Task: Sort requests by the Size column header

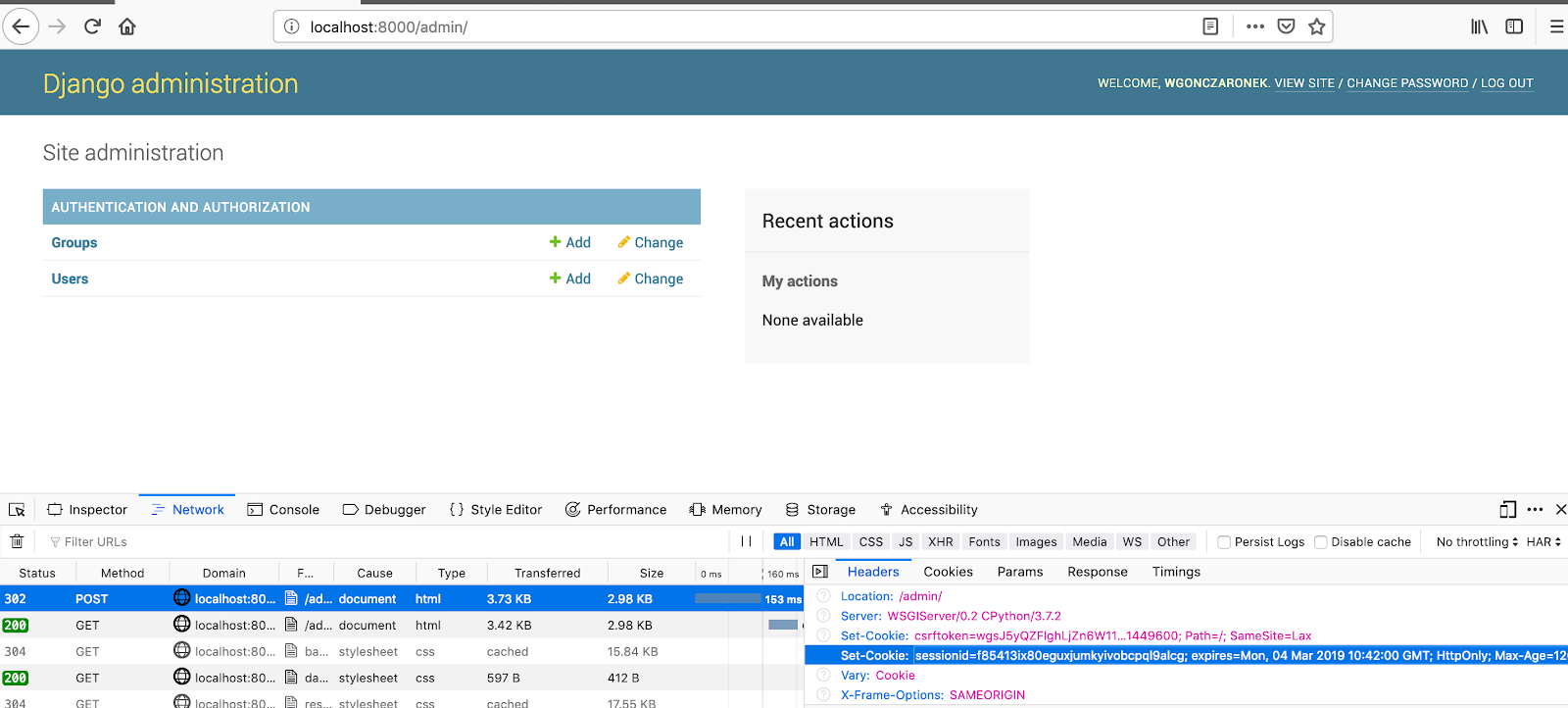Action: pyautogui.click(x=652, y=573)
